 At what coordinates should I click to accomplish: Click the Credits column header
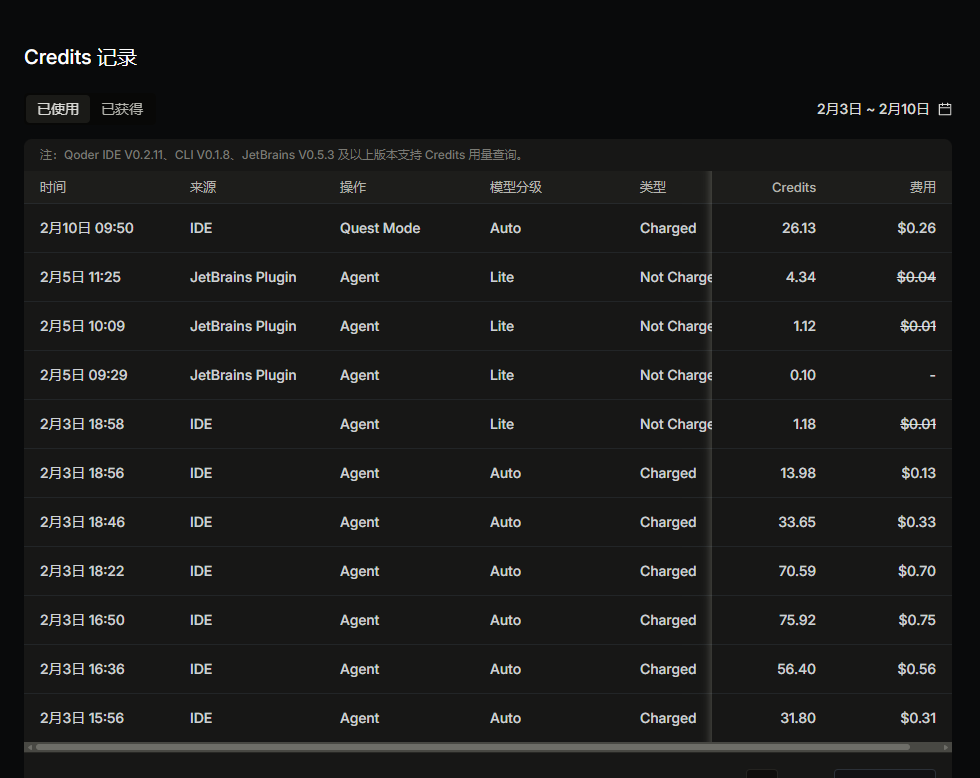tap(794, 187)
